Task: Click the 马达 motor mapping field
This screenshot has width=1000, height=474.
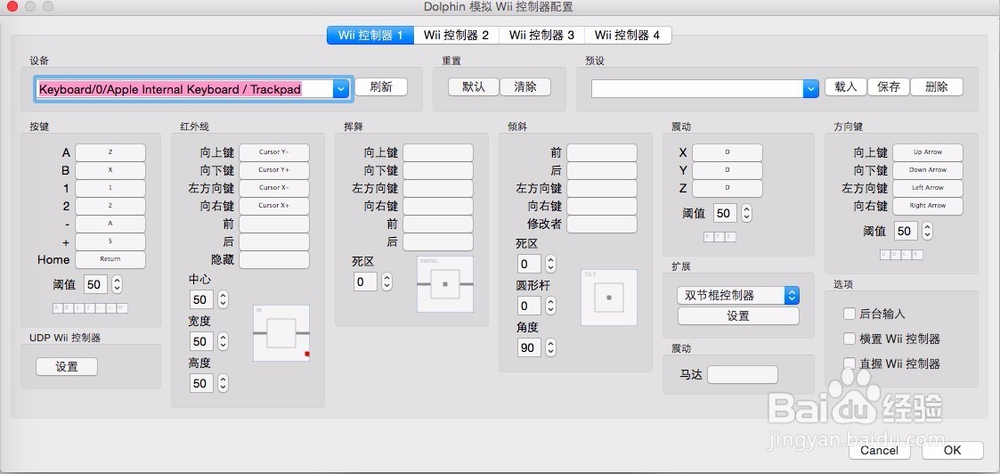Action: 742,374
